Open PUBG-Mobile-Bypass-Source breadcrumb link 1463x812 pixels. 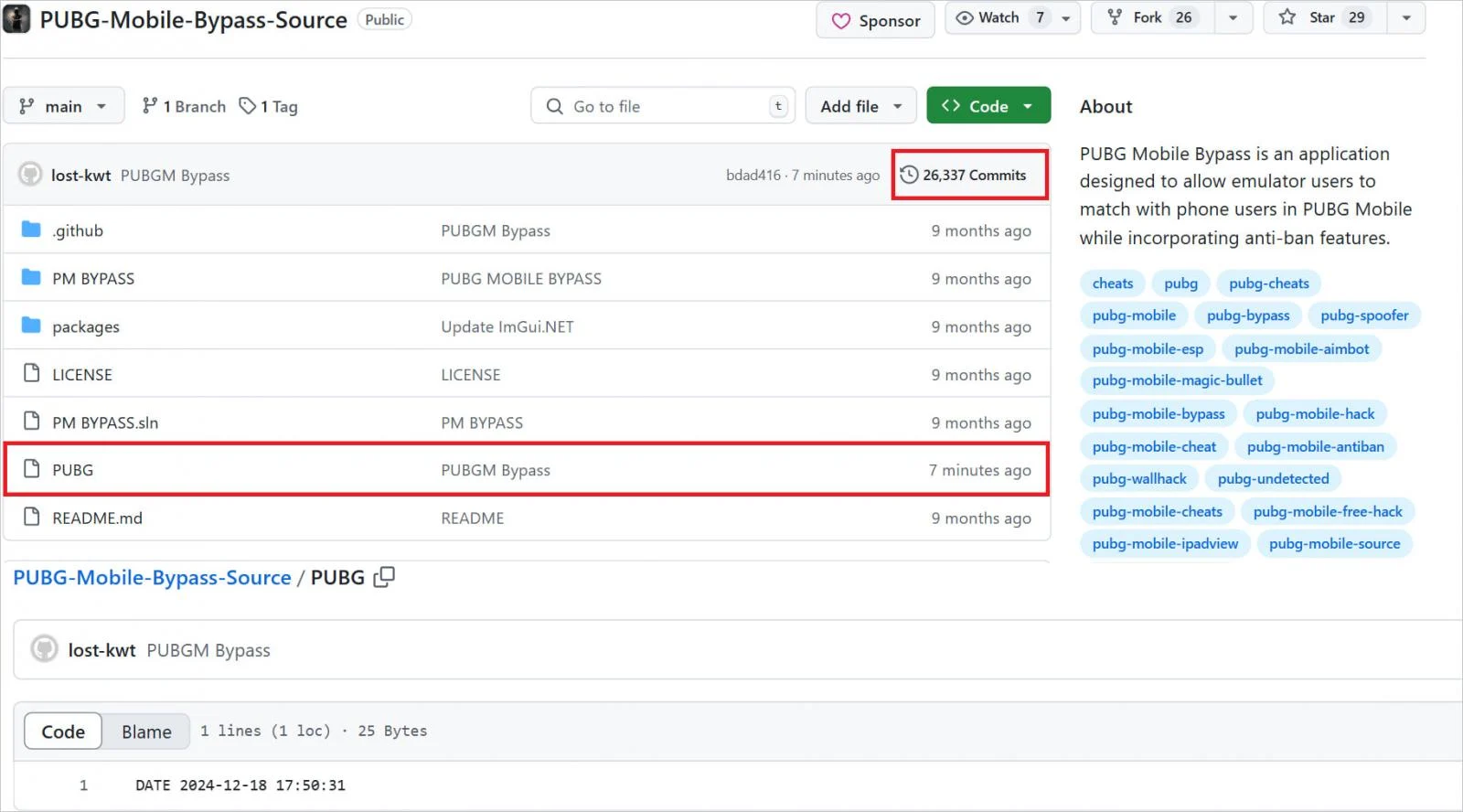pyautogui.click(x=152, y=578)
